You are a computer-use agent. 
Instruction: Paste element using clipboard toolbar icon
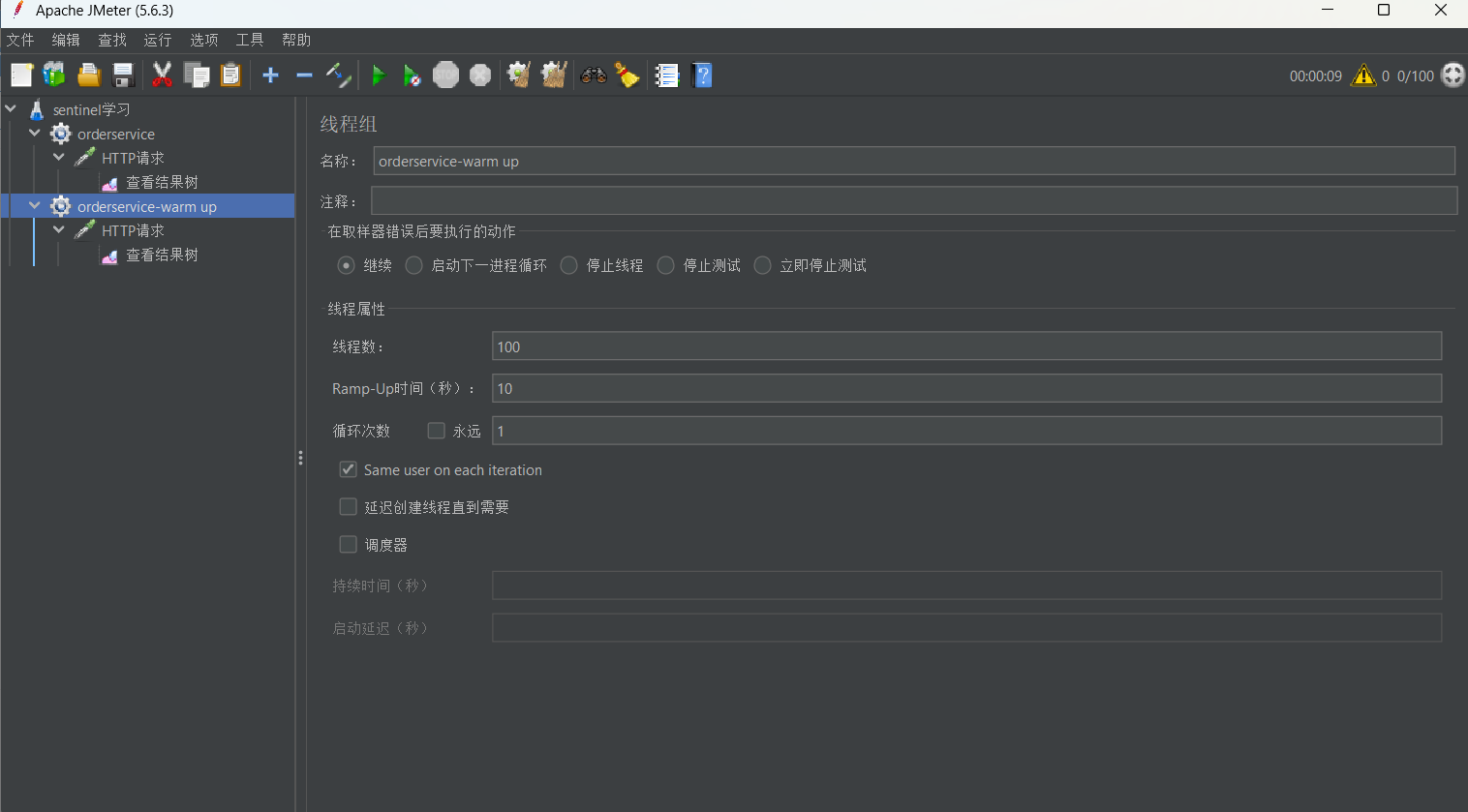[230, 75]
